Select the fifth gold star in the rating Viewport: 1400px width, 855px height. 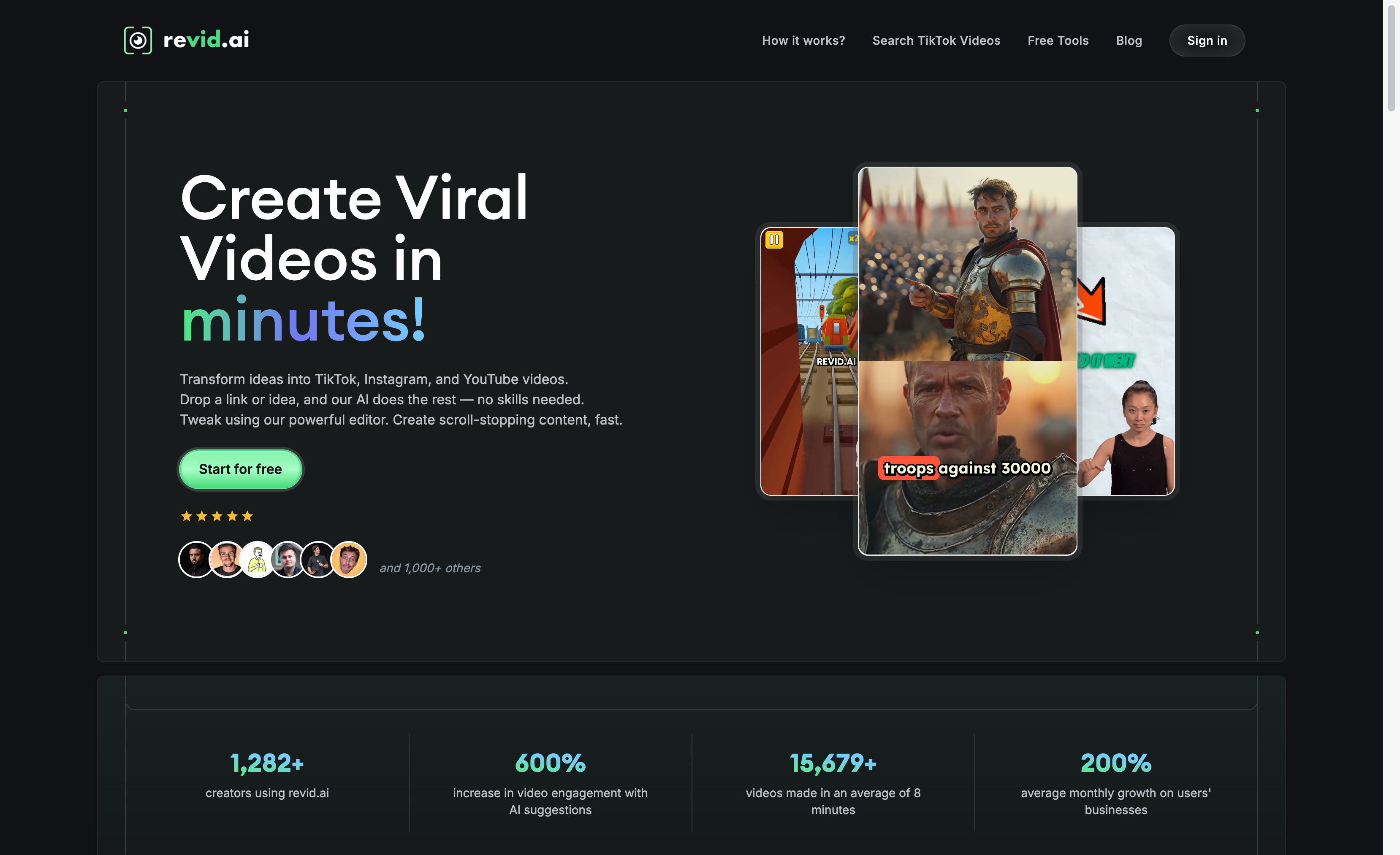(x=247, y=516)
